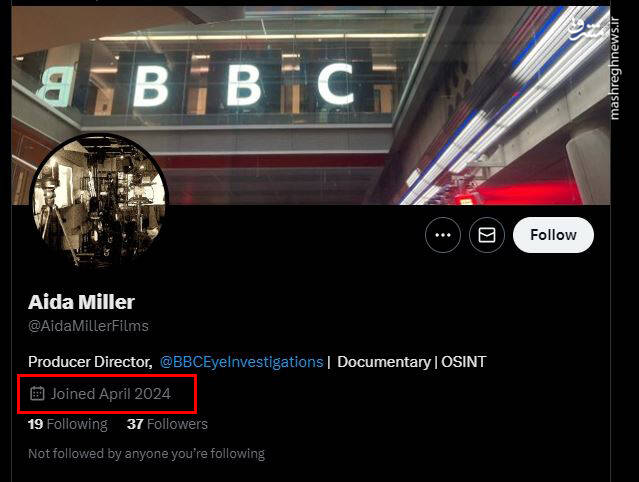The width and height of the screenshot is (639, 482).
Task: Click the word OSINT in the bio
Action: coord(463,361)
